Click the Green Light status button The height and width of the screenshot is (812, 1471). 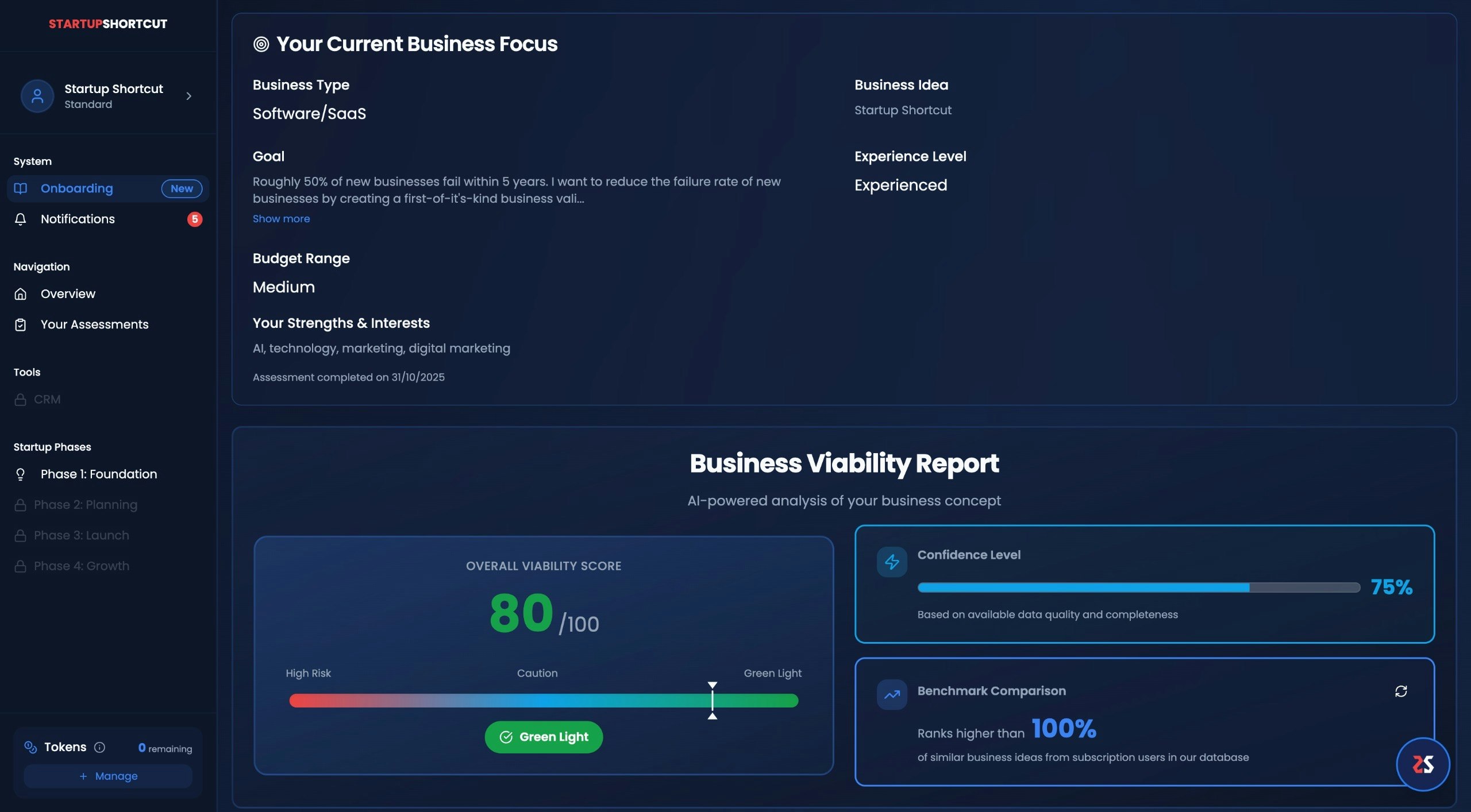pos(544,737)
